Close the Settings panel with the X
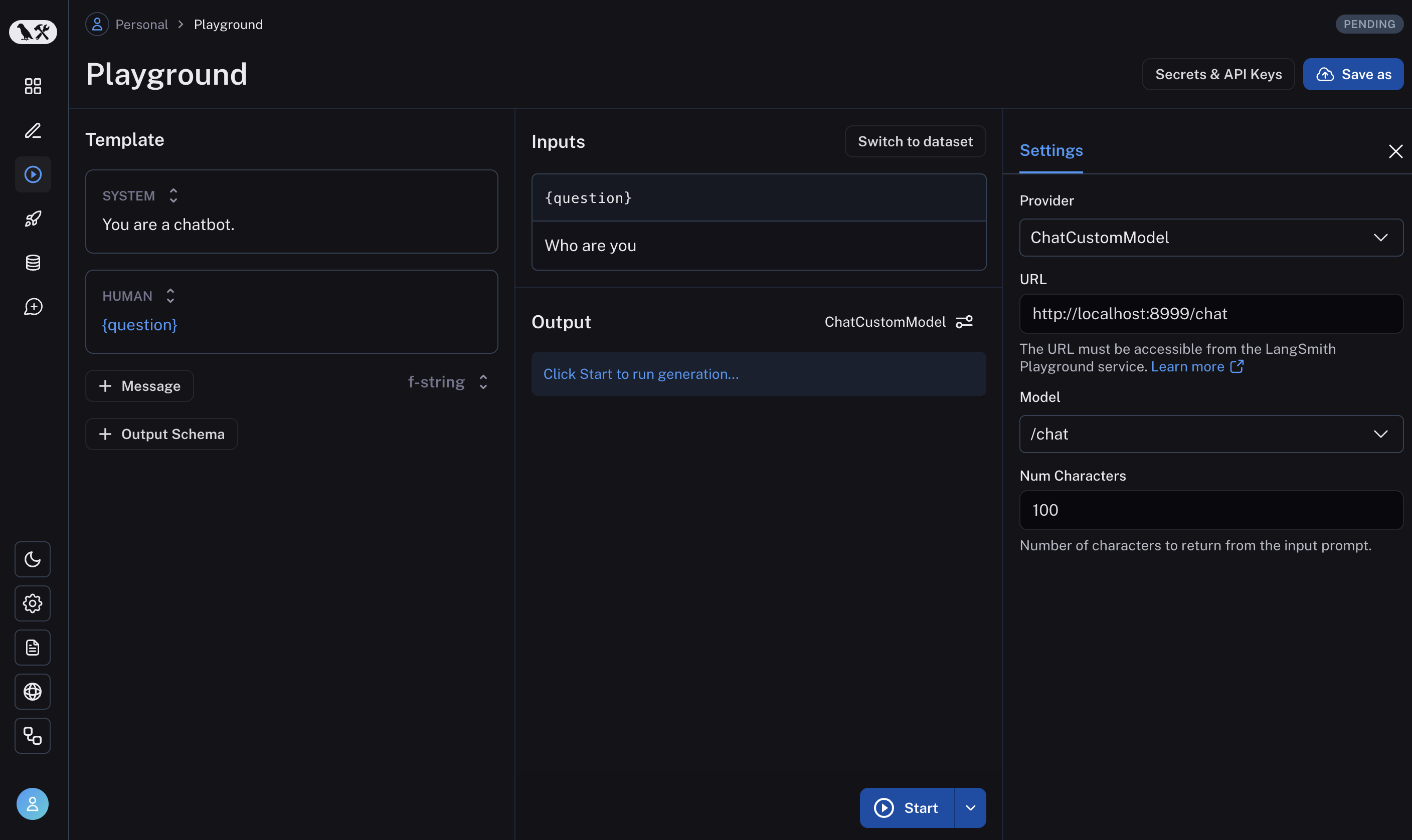This screenshot has width=1412, height=840. 1395,151
